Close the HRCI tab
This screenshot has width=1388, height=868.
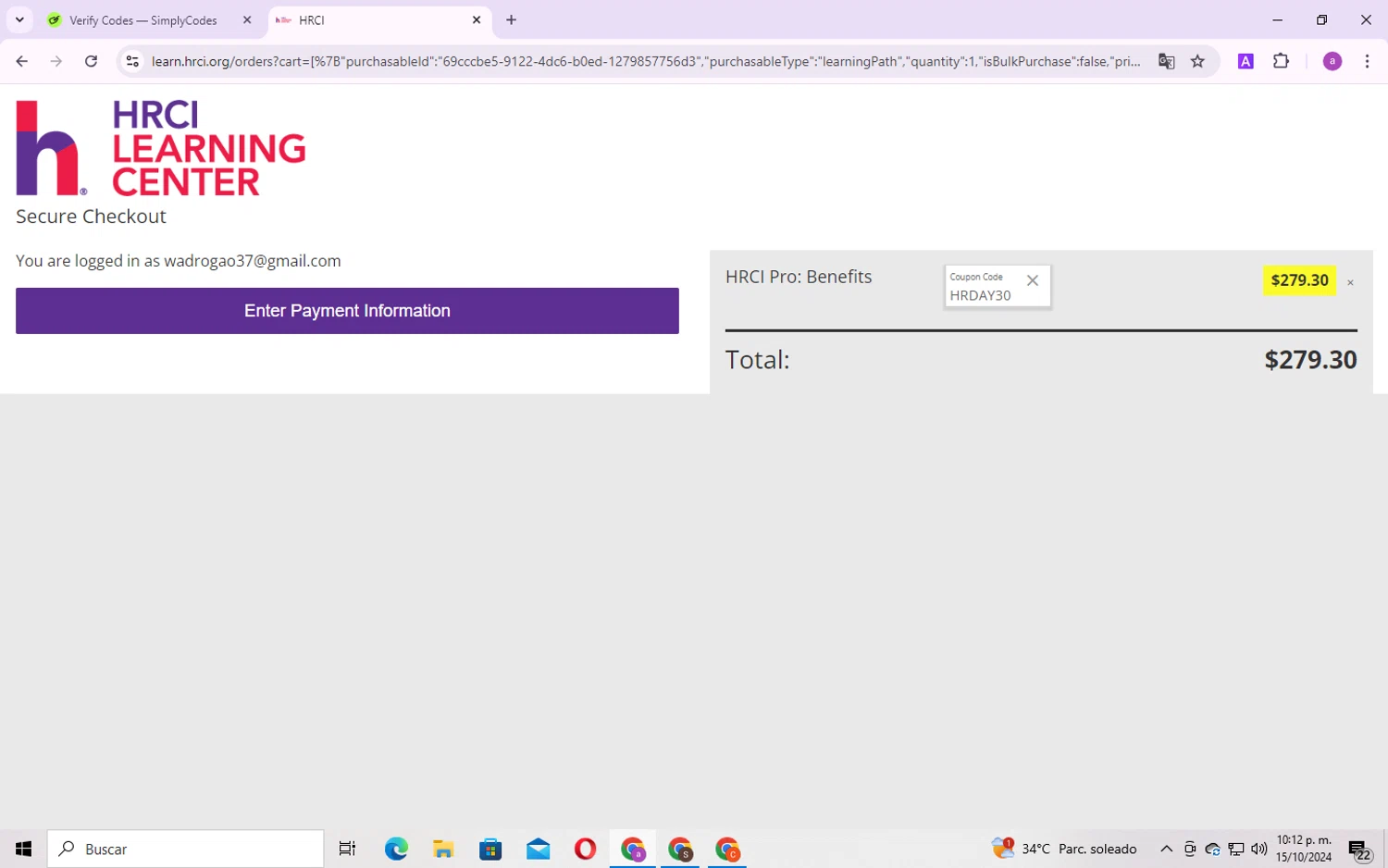point(477,20)
